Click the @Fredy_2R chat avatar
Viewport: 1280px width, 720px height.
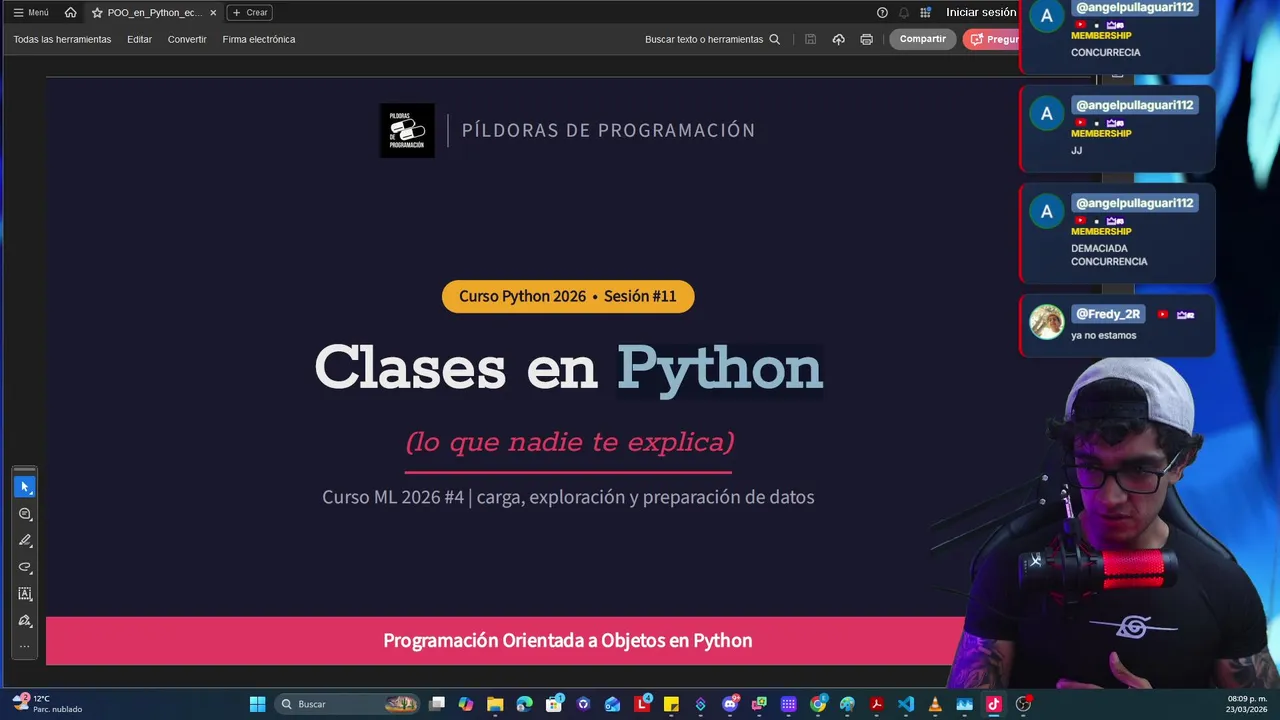tap(1047, 322)
